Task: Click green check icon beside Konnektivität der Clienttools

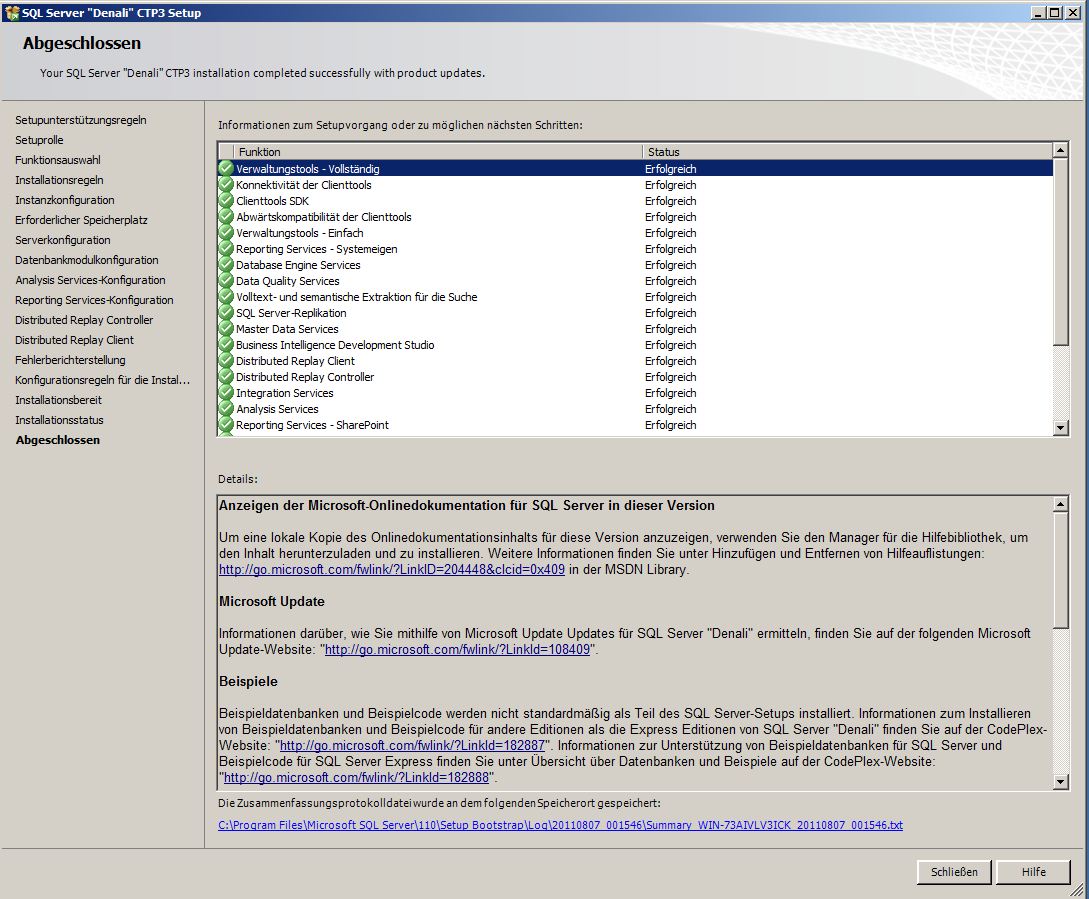Action: pos(226,184)
